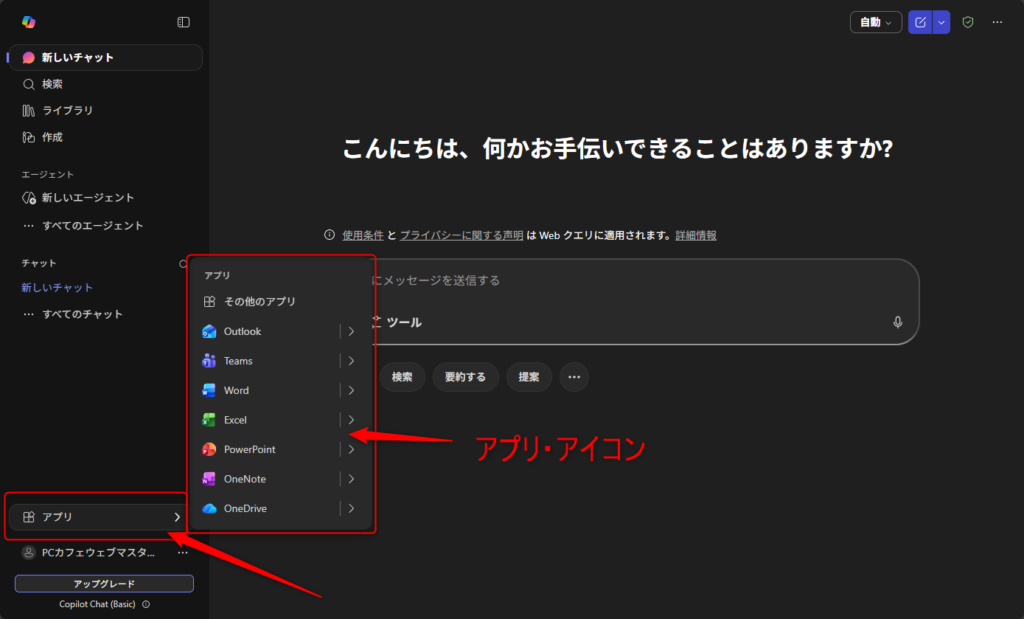Open Excel from the apps list
The height and width of the screenshot is (619, 1024).
coord(209,420)
